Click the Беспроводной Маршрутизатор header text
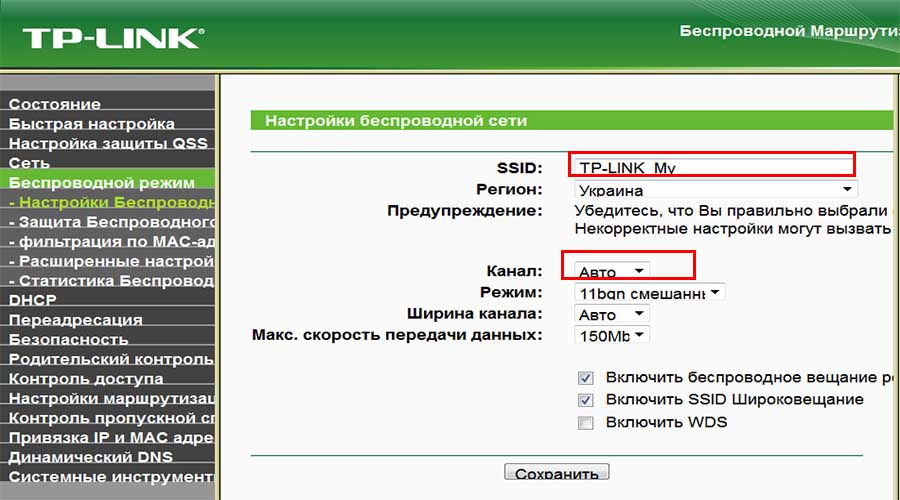 [x=789, y=30]
